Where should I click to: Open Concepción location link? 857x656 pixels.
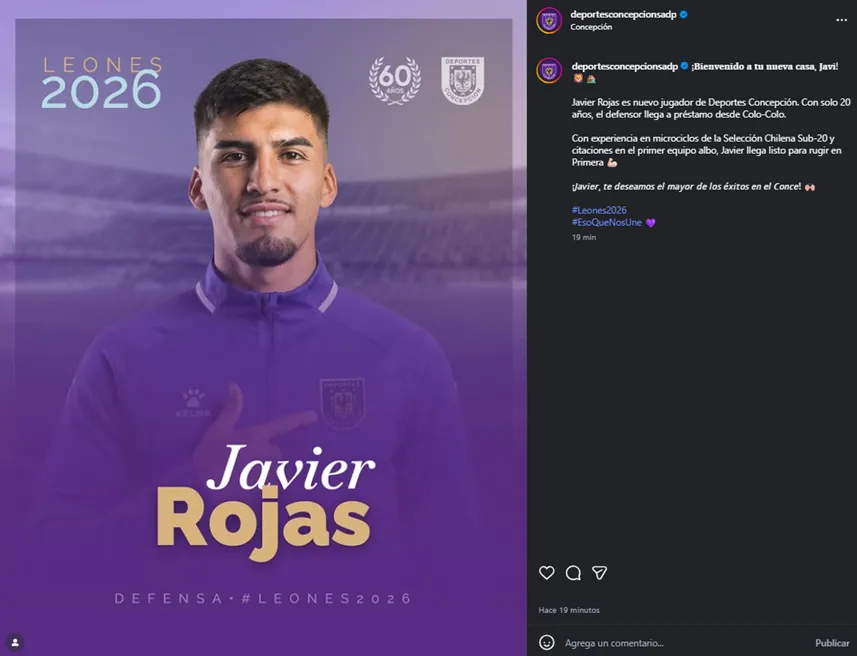click(591, 27)
